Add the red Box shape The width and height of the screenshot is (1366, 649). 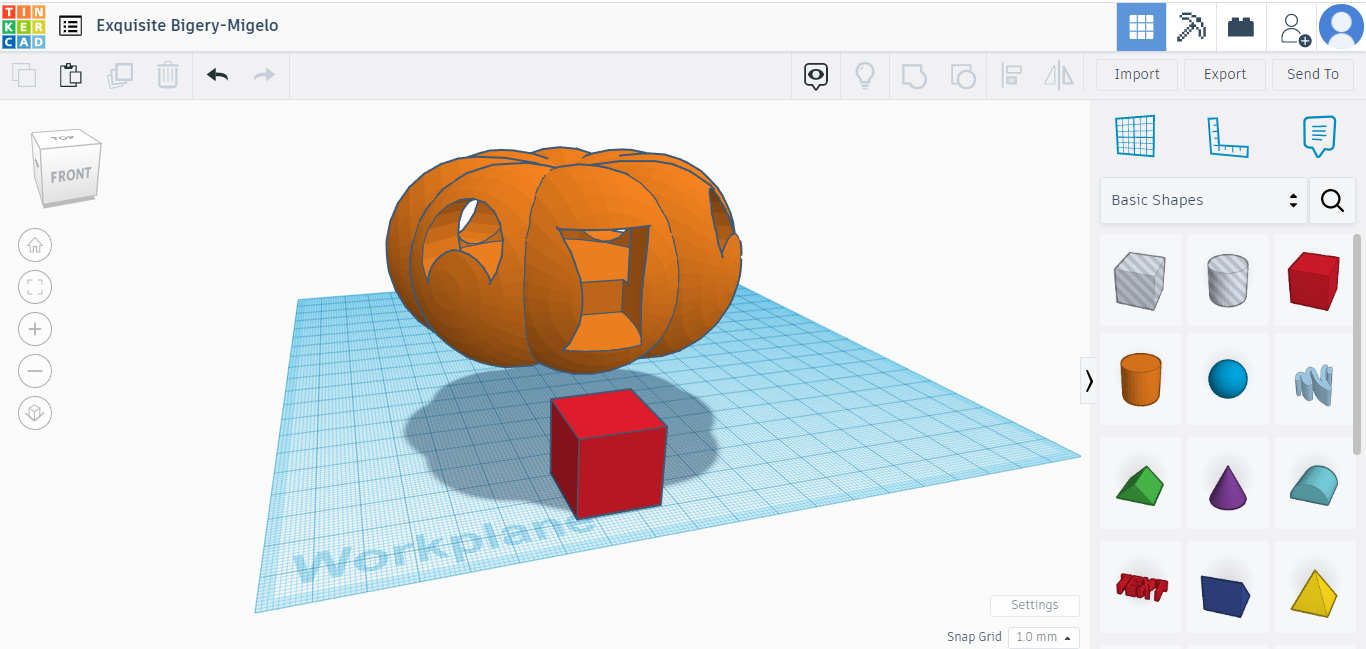click(x=1313, y=280)
